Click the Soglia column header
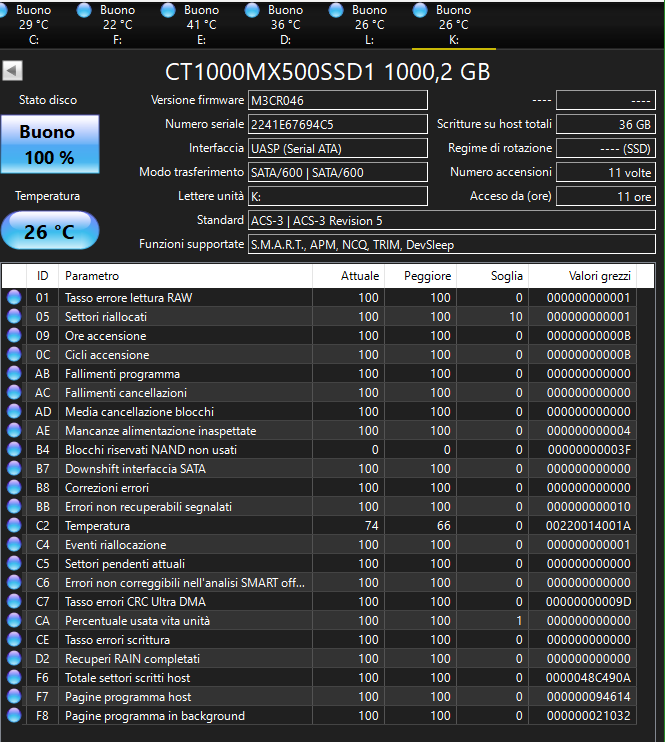 [x=493, y=276]
